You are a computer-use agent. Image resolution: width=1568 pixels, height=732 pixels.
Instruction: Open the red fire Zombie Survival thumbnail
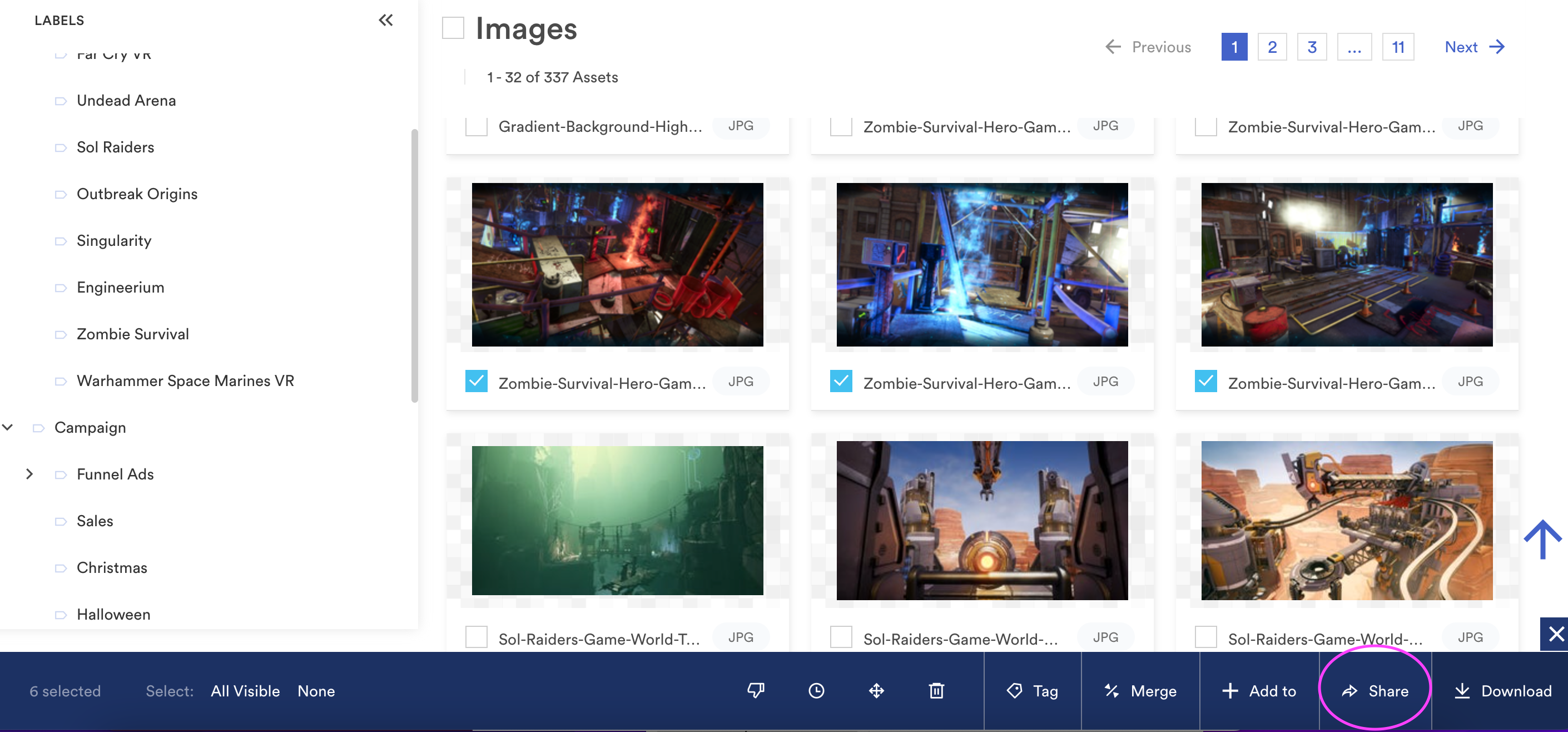click(617, 265)
